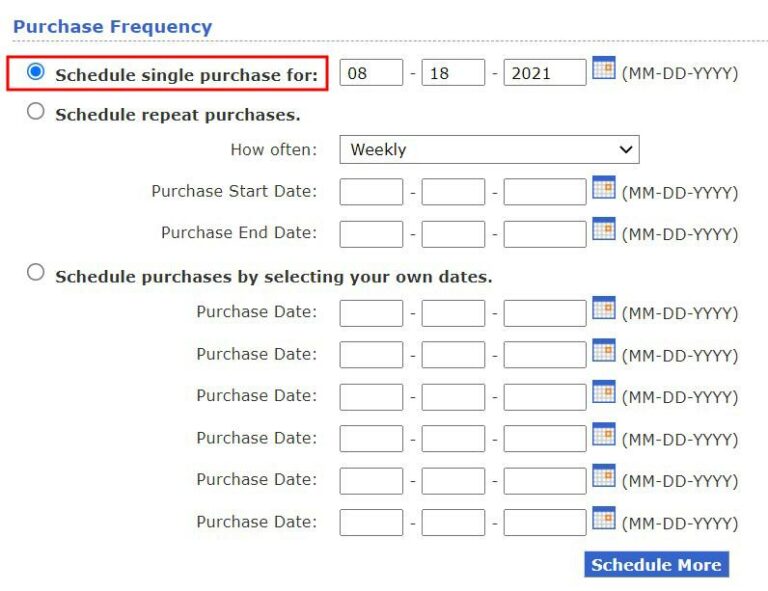Choose the Schedule repeat purchases radio option
768x591 pixels.
(x=36, y=112)
